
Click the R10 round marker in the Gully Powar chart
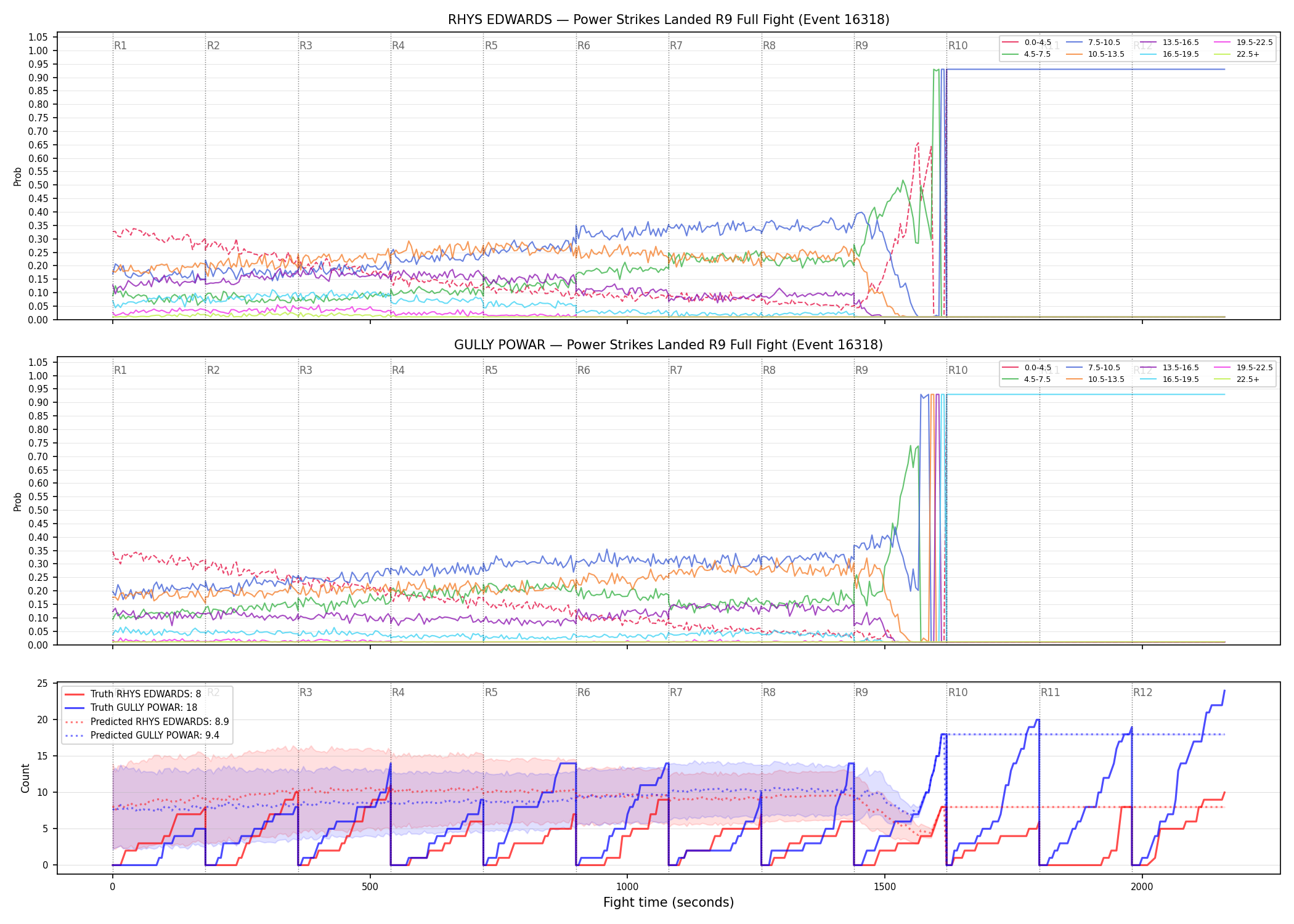tap(958, 370)
